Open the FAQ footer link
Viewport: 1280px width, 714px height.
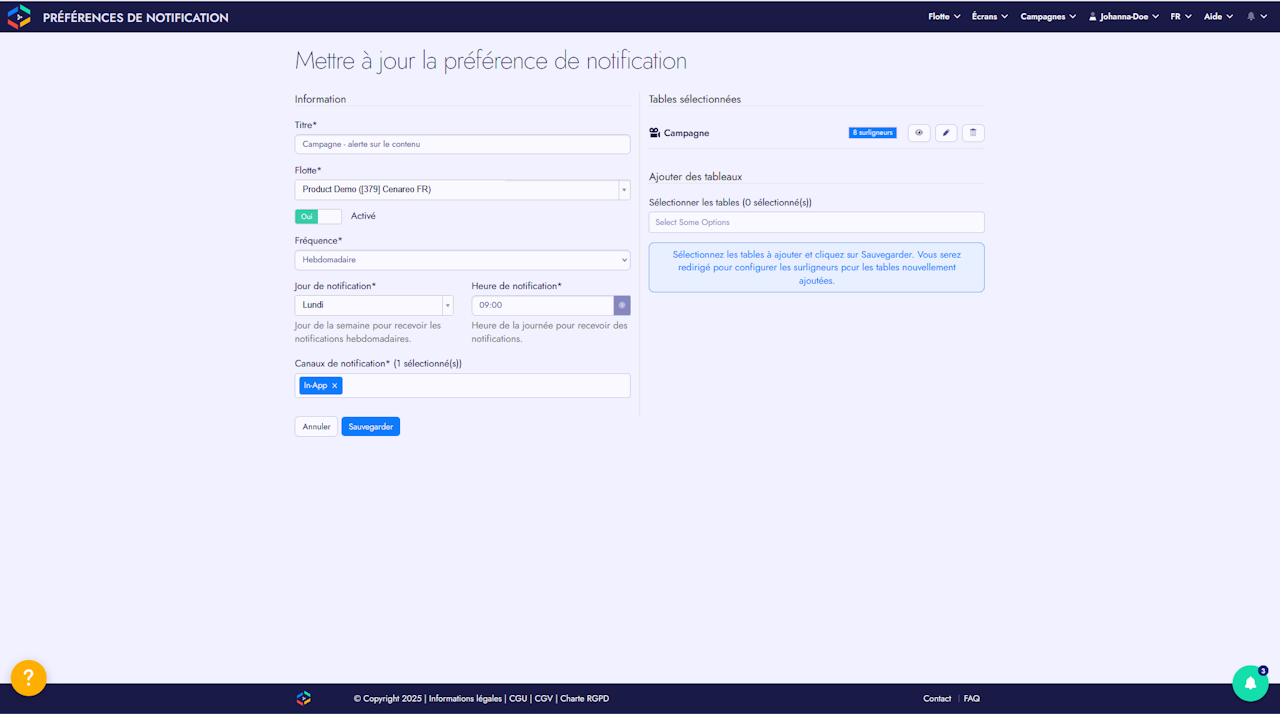pyautogui.click(x=972, y=699)
